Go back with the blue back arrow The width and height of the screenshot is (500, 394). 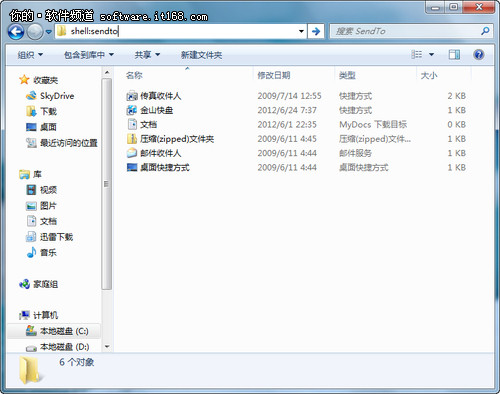[16, 32]
